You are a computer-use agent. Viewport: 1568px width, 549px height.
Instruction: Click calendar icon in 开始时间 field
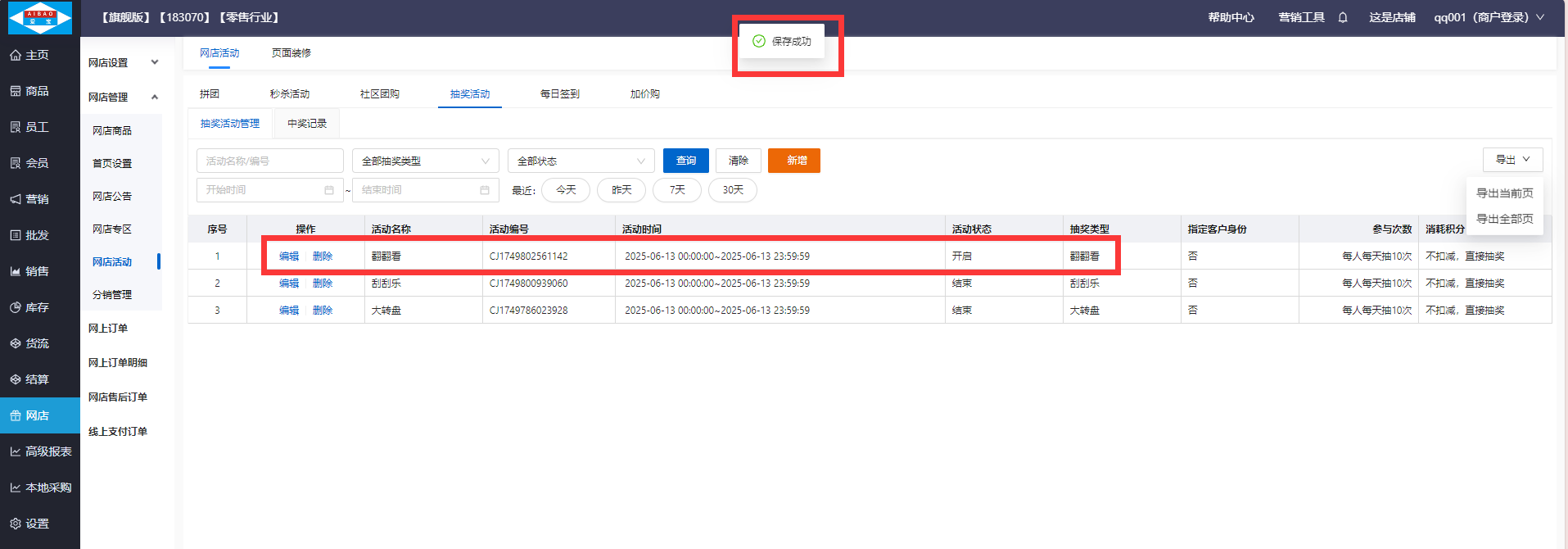(329, 190)
